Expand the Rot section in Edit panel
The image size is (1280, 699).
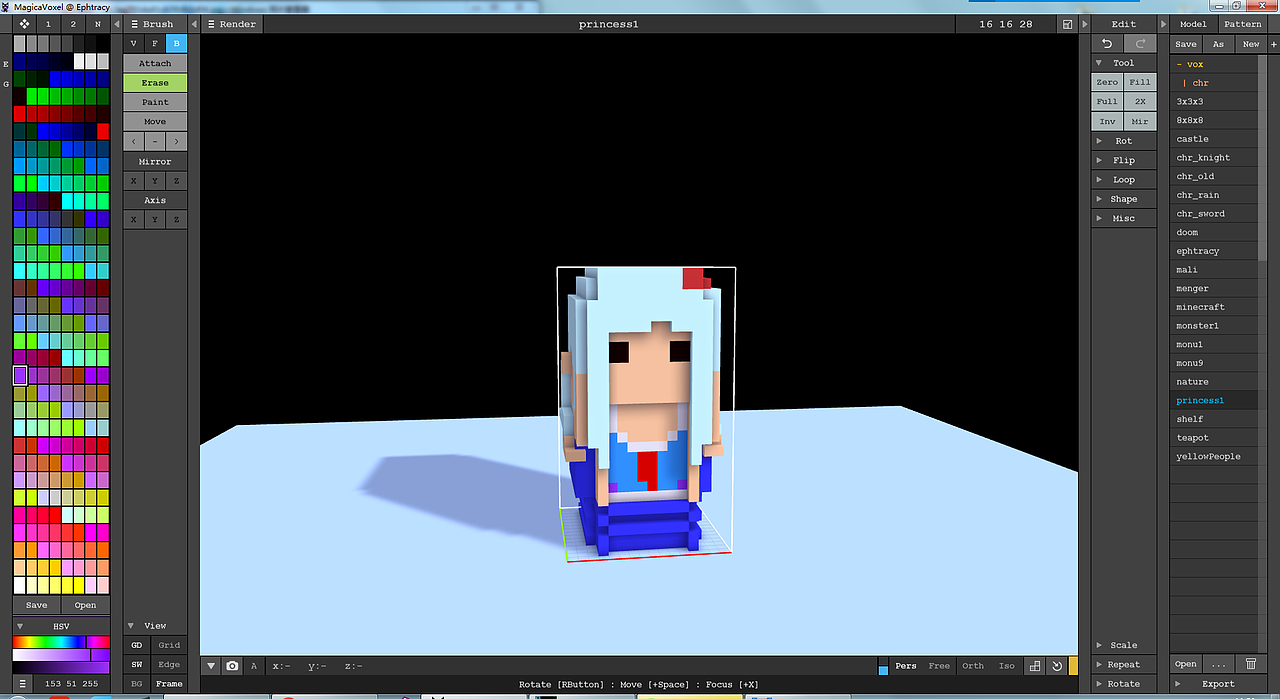pyautogui.click(x=1122, y=140)
